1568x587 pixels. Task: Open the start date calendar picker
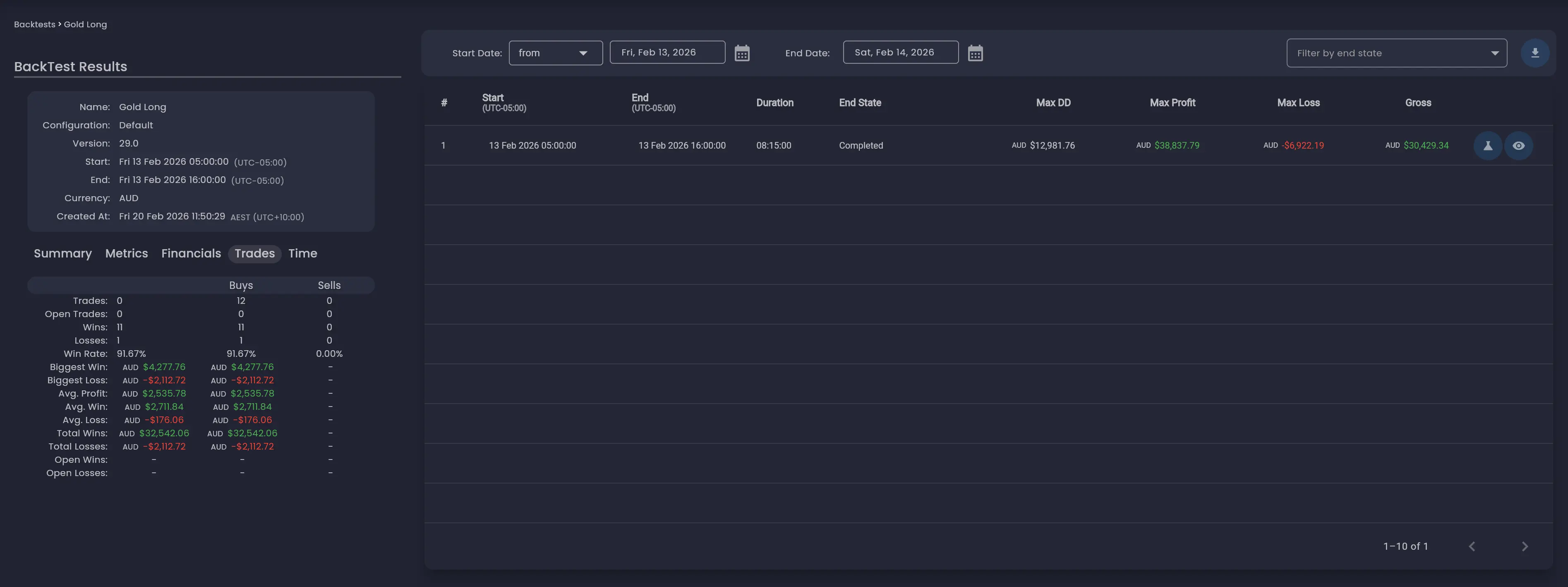(742, 53)
